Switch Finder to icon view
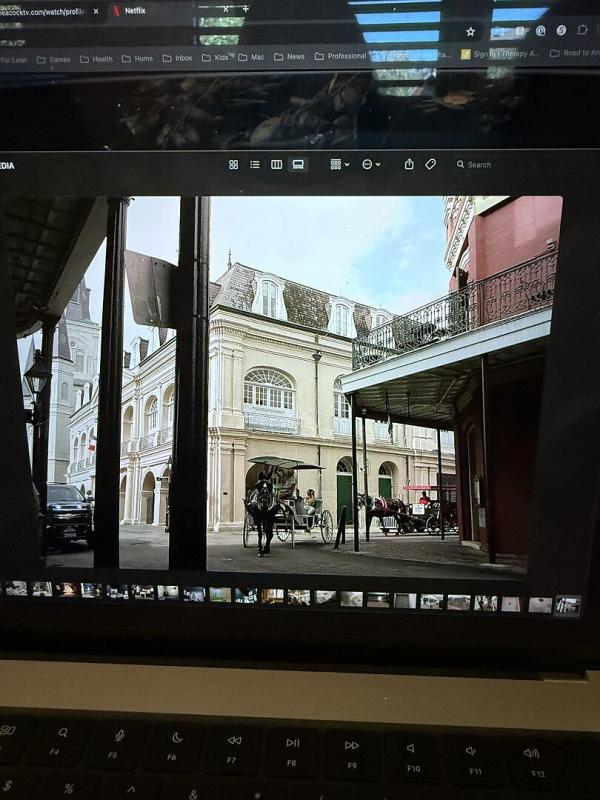The image size is (600, 800). (x=233, y=164)
